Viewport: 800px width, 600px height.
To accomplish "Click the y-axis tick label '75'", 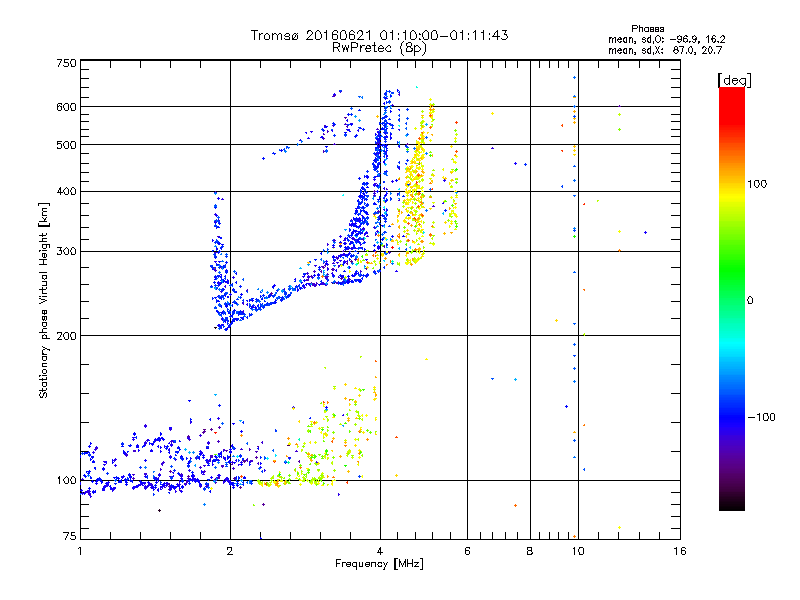I will point(70,536).
